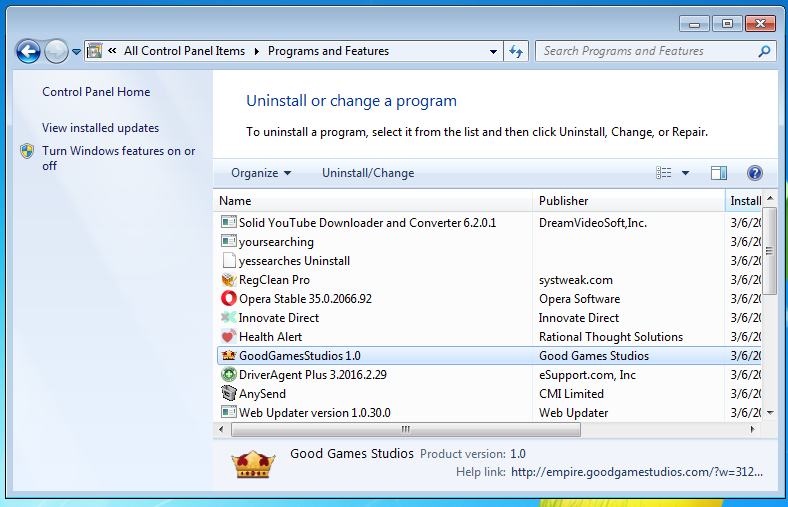
Task: Select Web Updater version 1.0.30.0
Action: tap(315, 413)
